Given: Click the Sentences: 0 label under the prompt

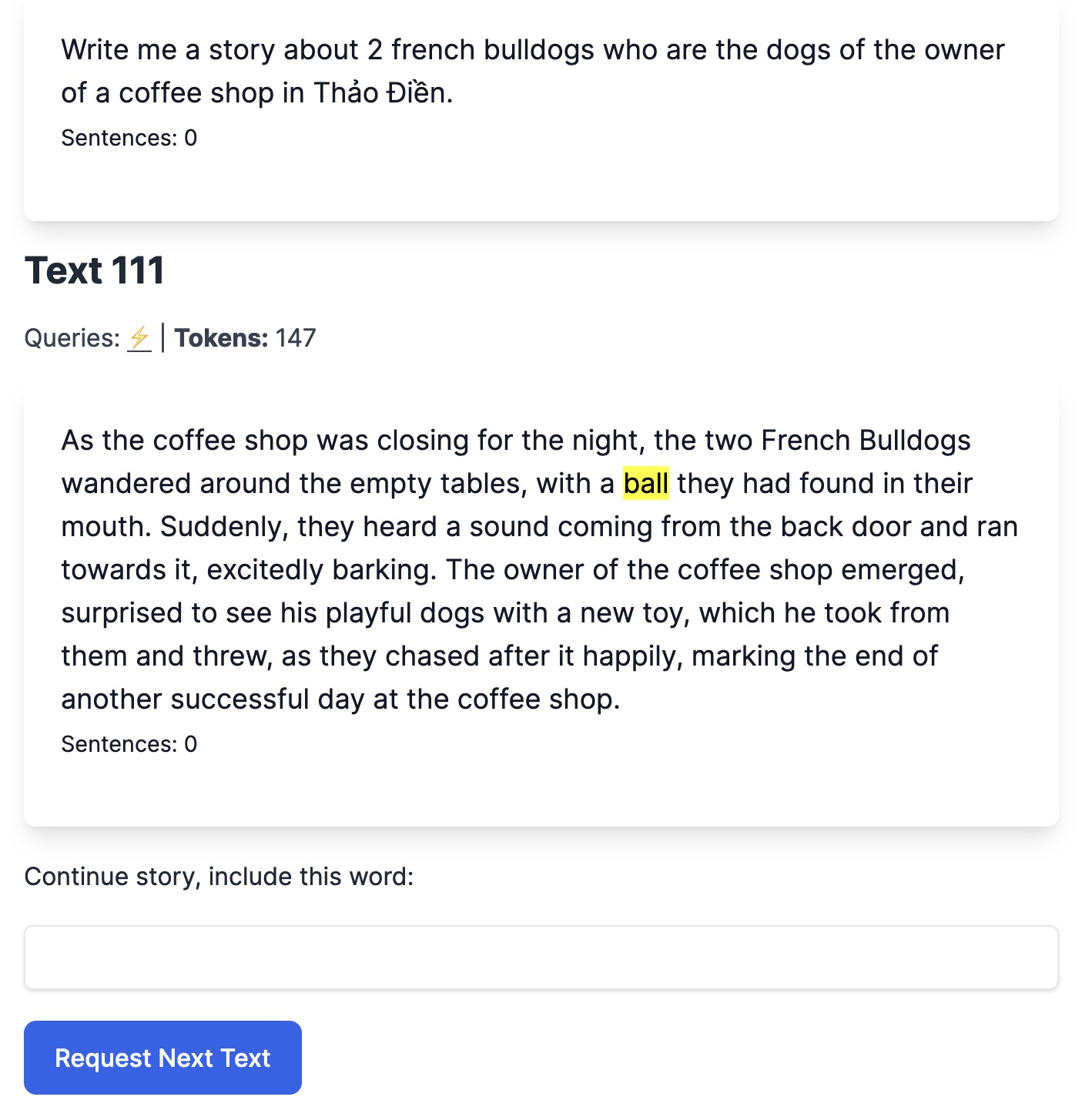Looking at the screenshot, I should click(x=129, y=138).
